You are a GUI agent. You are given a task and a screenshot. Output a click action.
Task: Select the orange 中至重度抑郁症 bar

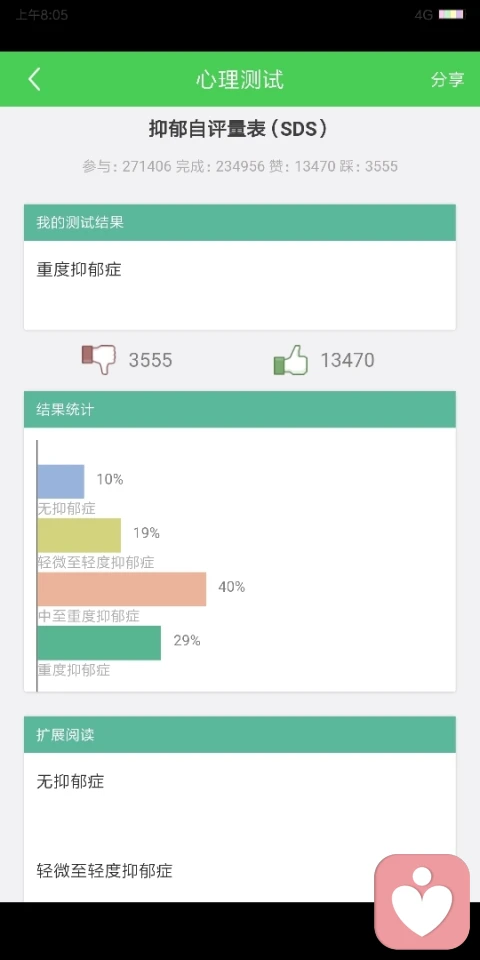coord(122,589)
